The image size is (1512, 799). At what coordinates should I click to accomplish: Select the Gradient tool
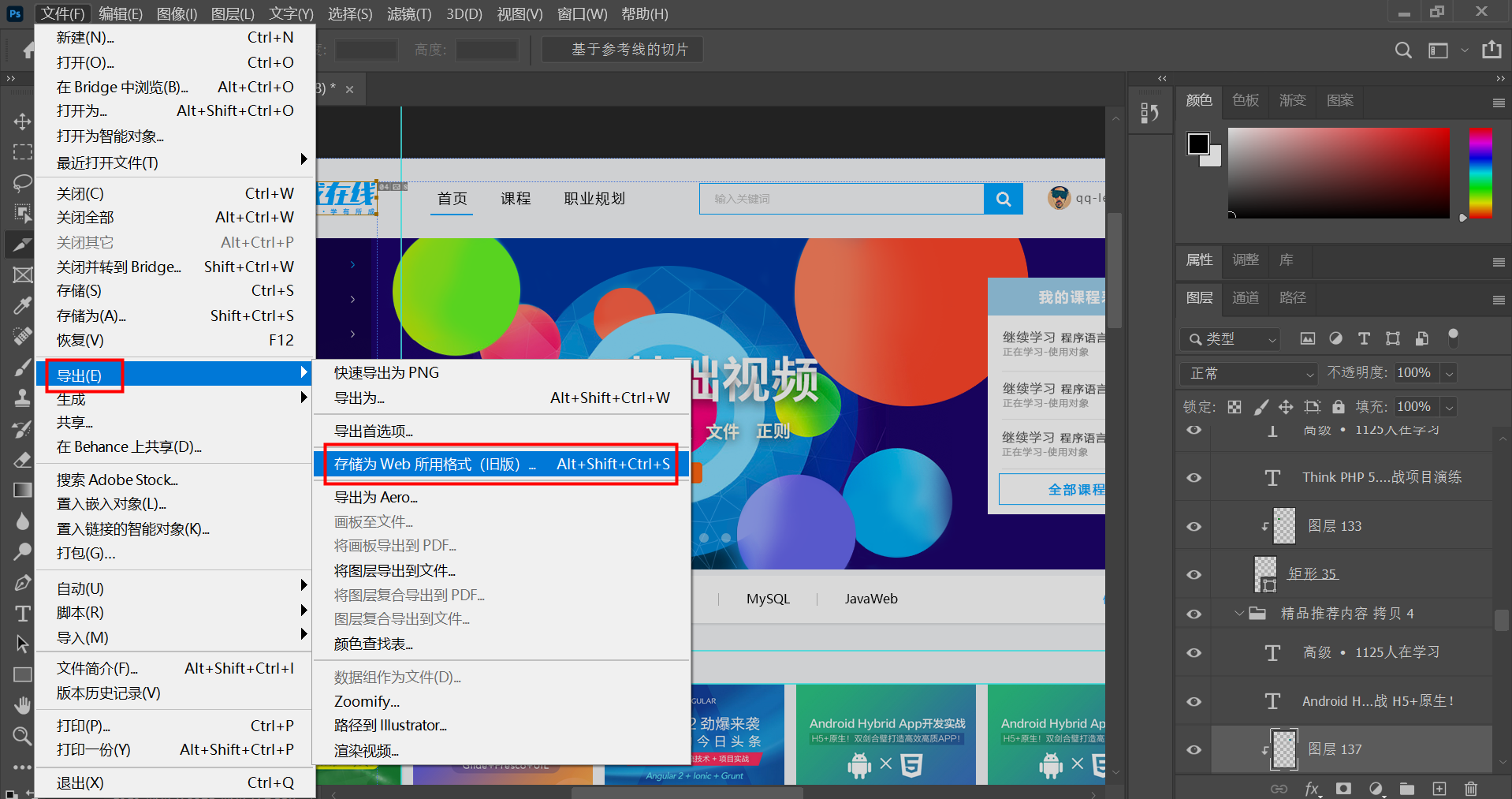coord(22,490)
